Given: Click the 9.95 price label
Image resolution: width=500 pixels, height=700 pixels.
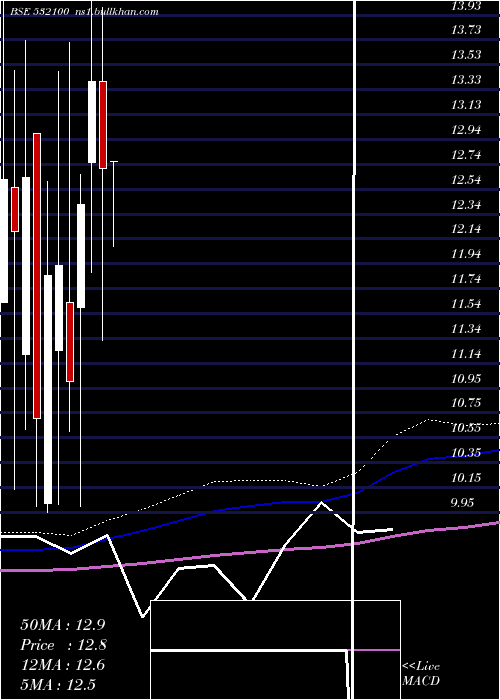Looking at the screenshot, I should coord(462,503).
